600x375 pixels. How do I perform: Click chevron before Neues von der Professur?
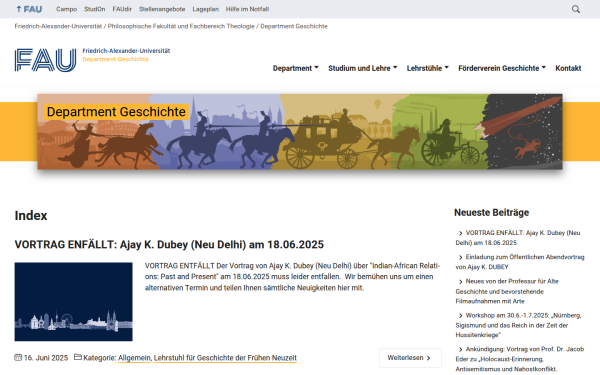coord(460,282)
